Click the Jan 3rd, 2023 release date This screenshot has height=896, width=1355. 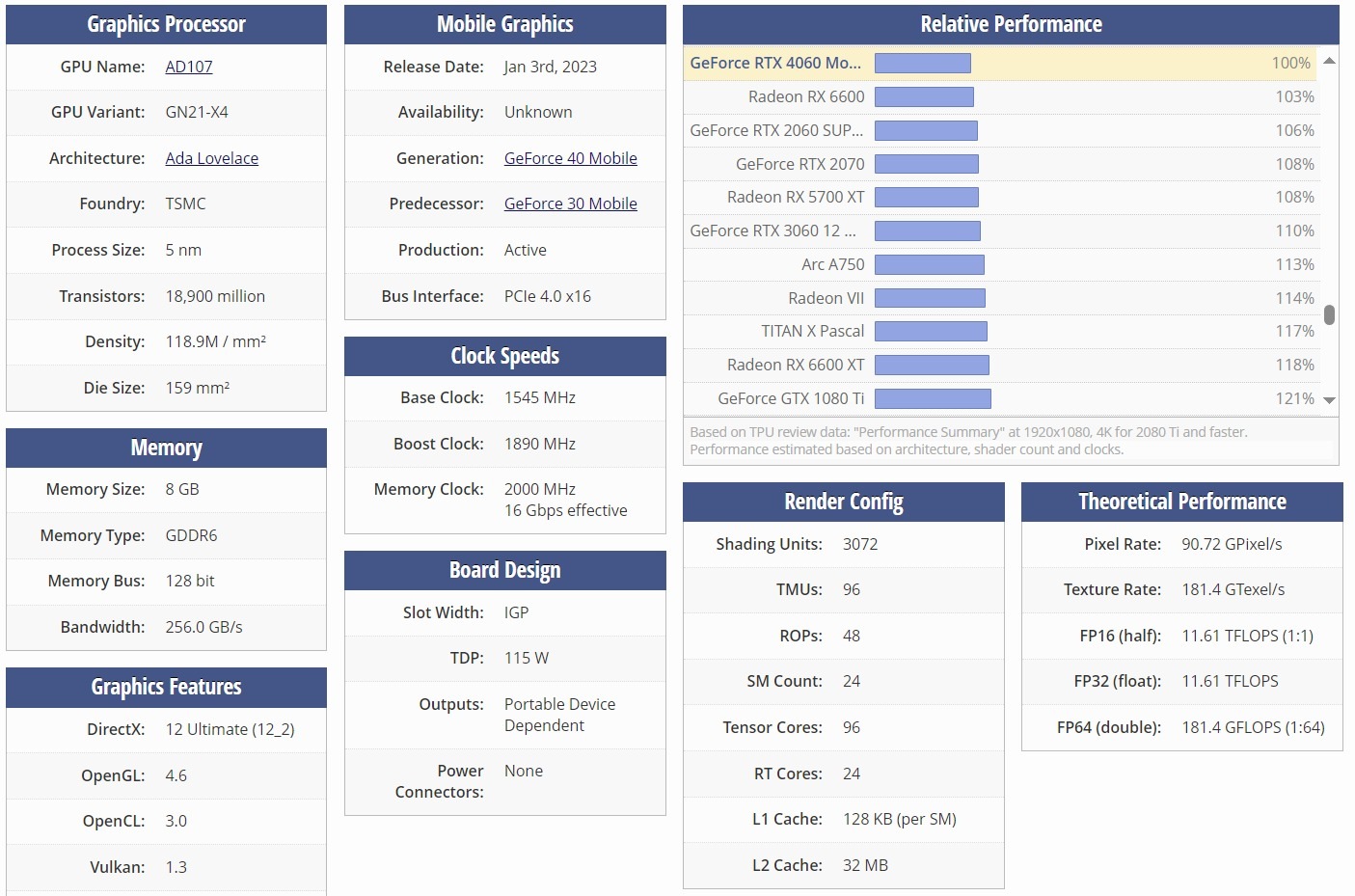click(550, 67)
